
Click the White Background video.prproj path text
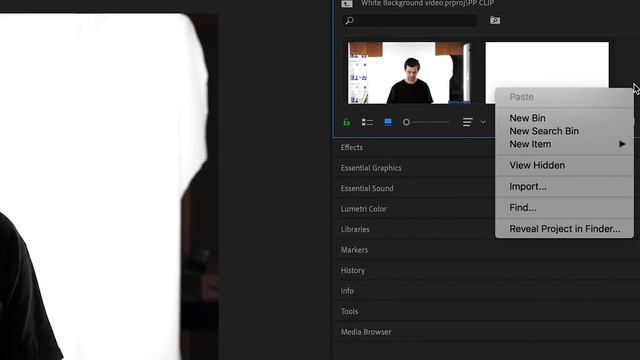[x=427, y=3]
